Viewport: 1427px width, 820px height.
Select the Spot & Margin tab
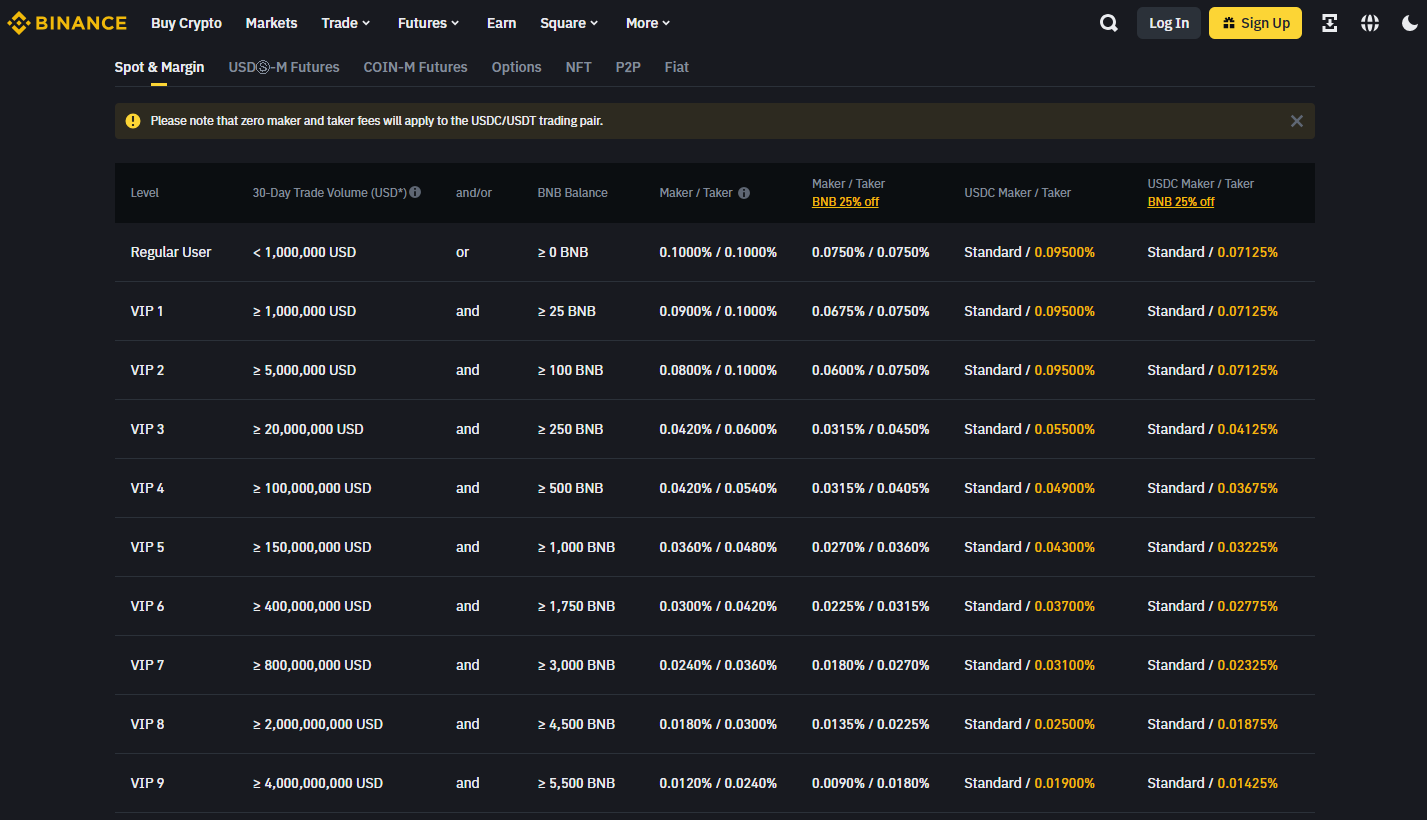pos(159,67)
